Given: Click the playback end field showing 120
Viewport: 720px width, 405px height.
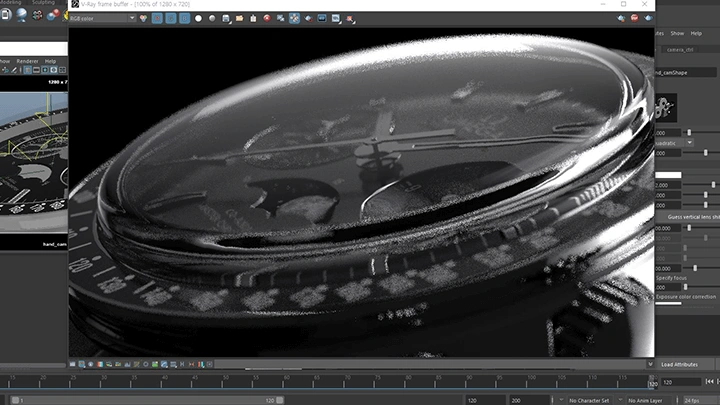Looking at the screenshot, I should click(x=484, y=400).
